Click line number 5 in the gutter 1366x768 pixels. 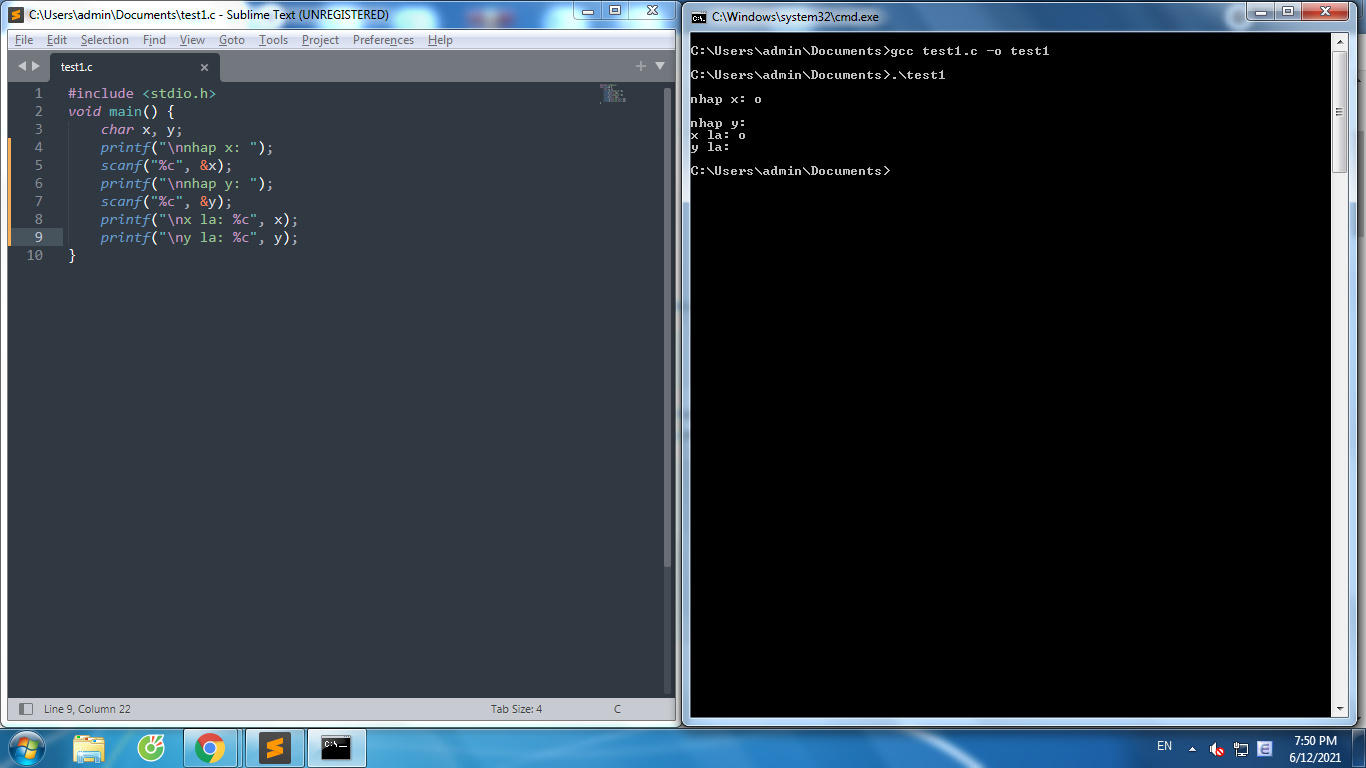[x=39, y=165]
